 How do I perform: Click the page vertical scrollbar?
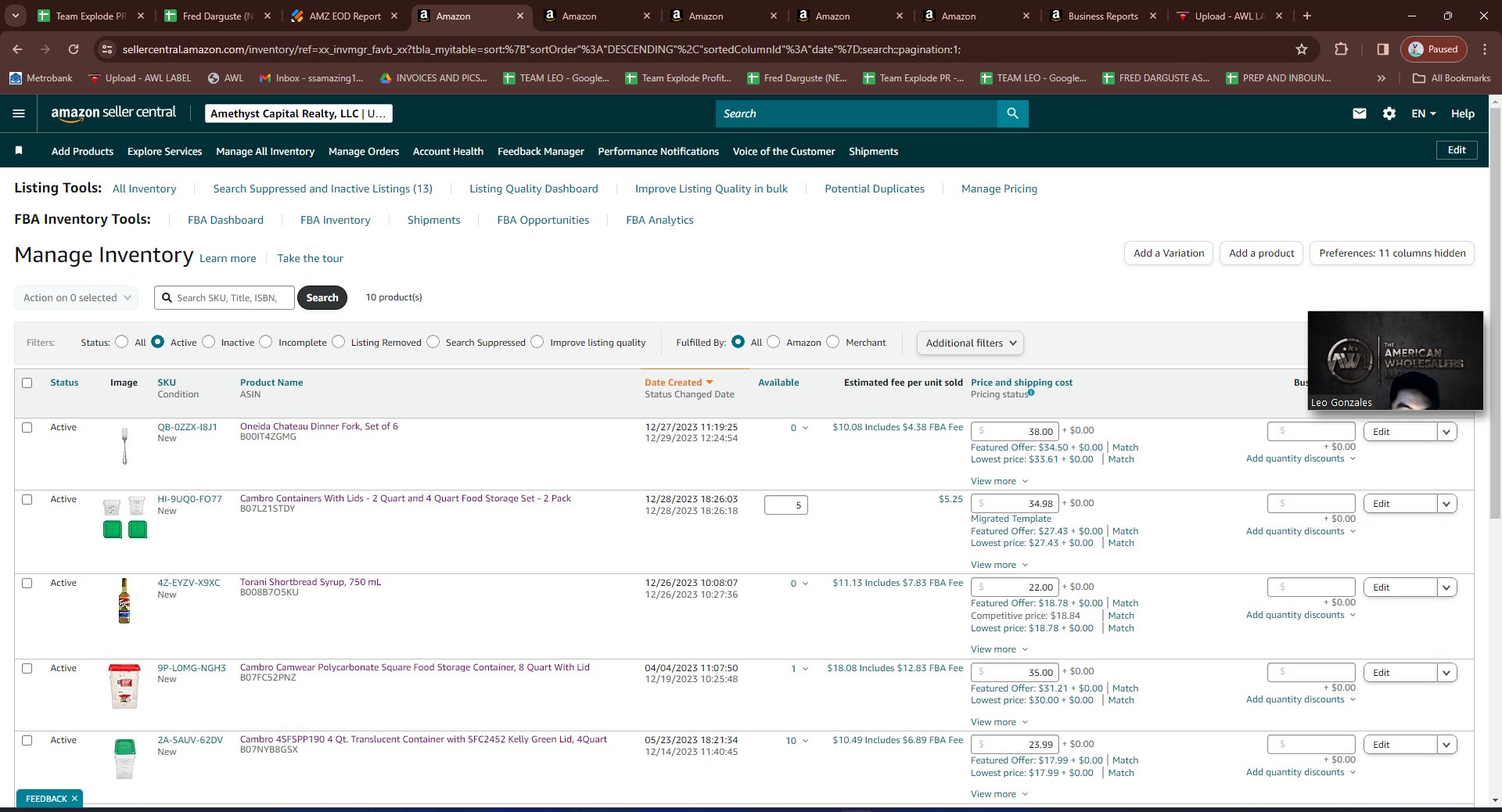1495,313
